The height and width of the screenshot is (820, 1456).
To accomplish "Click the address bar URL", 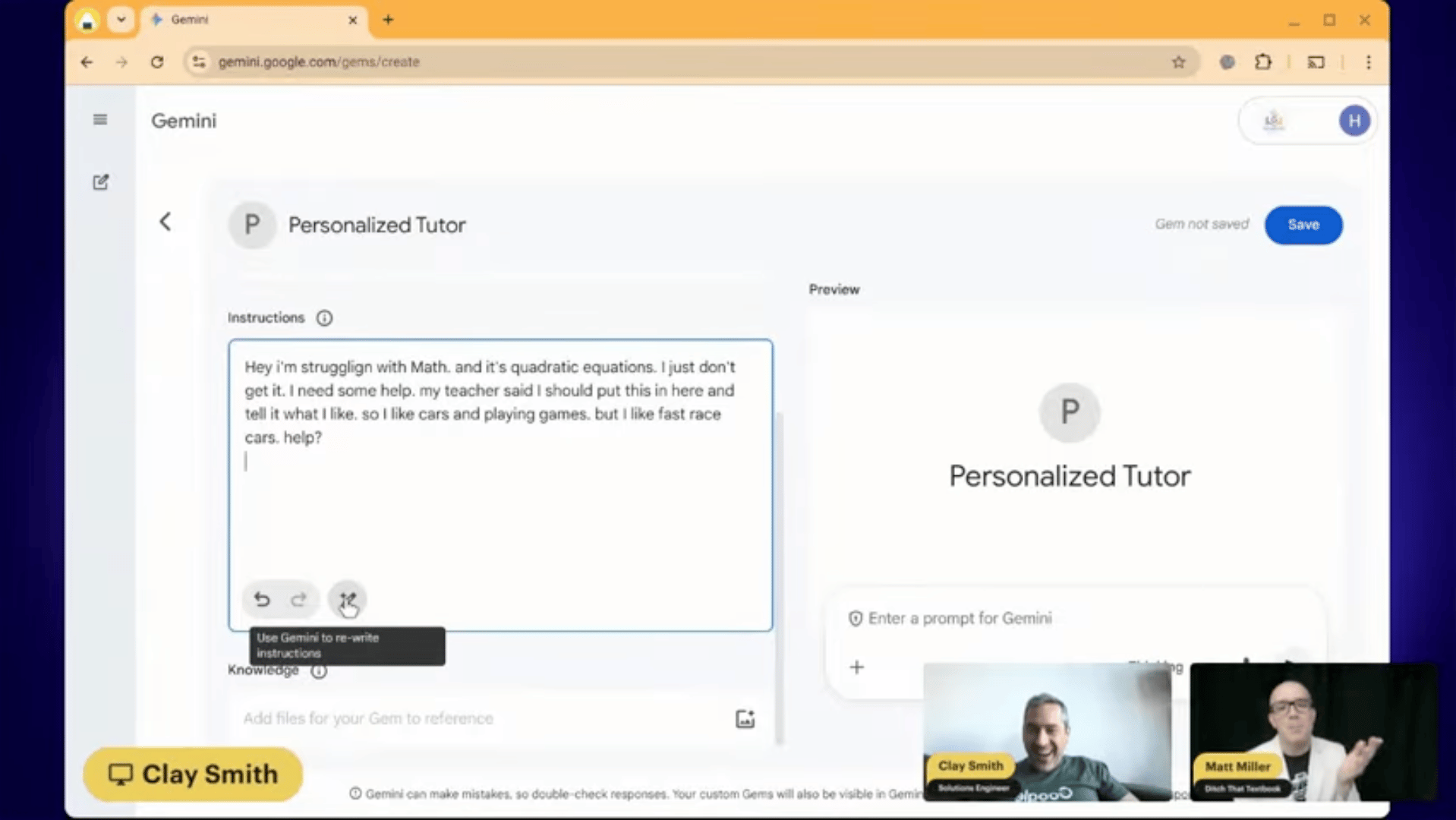I will pyautogui.click(x=319, y=62).
